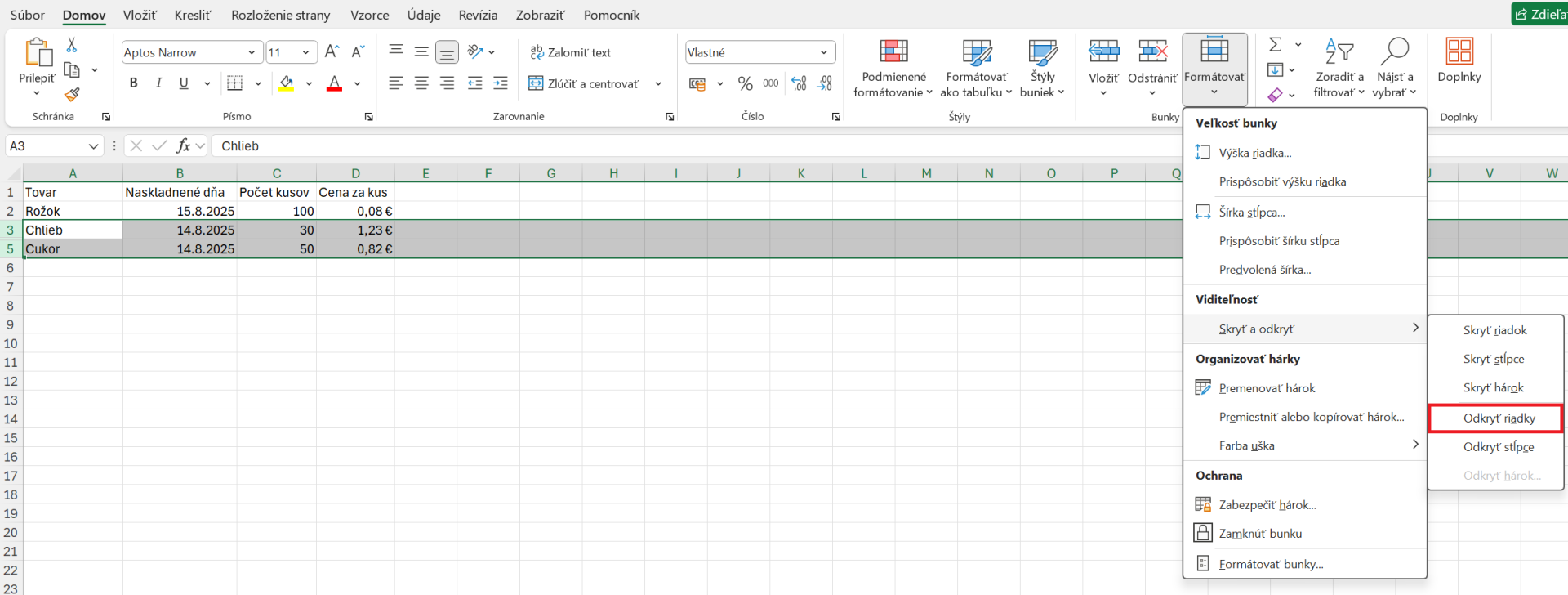Image resolution: width=1568 pixels, height=595 pixels.
Task: Toggle Underline formatting
Action: (184, 83)
